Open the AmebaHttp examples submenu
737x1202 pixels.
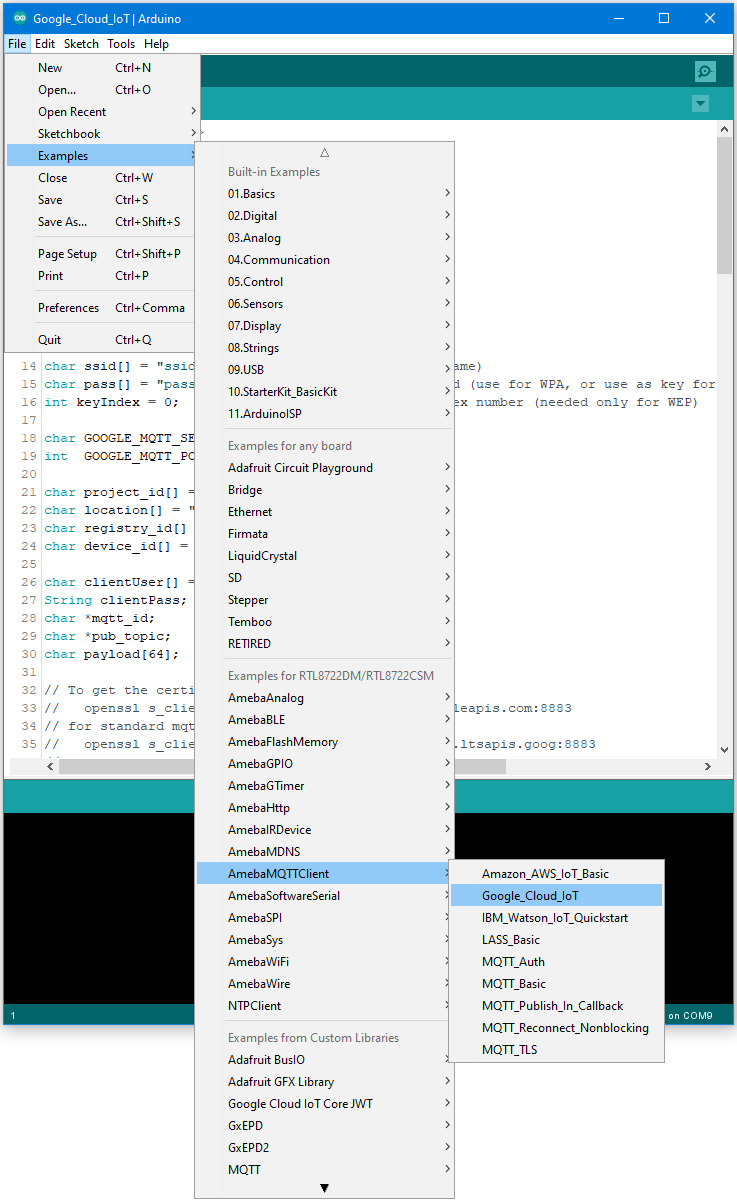pyautogui.click(x=325, y=808)
